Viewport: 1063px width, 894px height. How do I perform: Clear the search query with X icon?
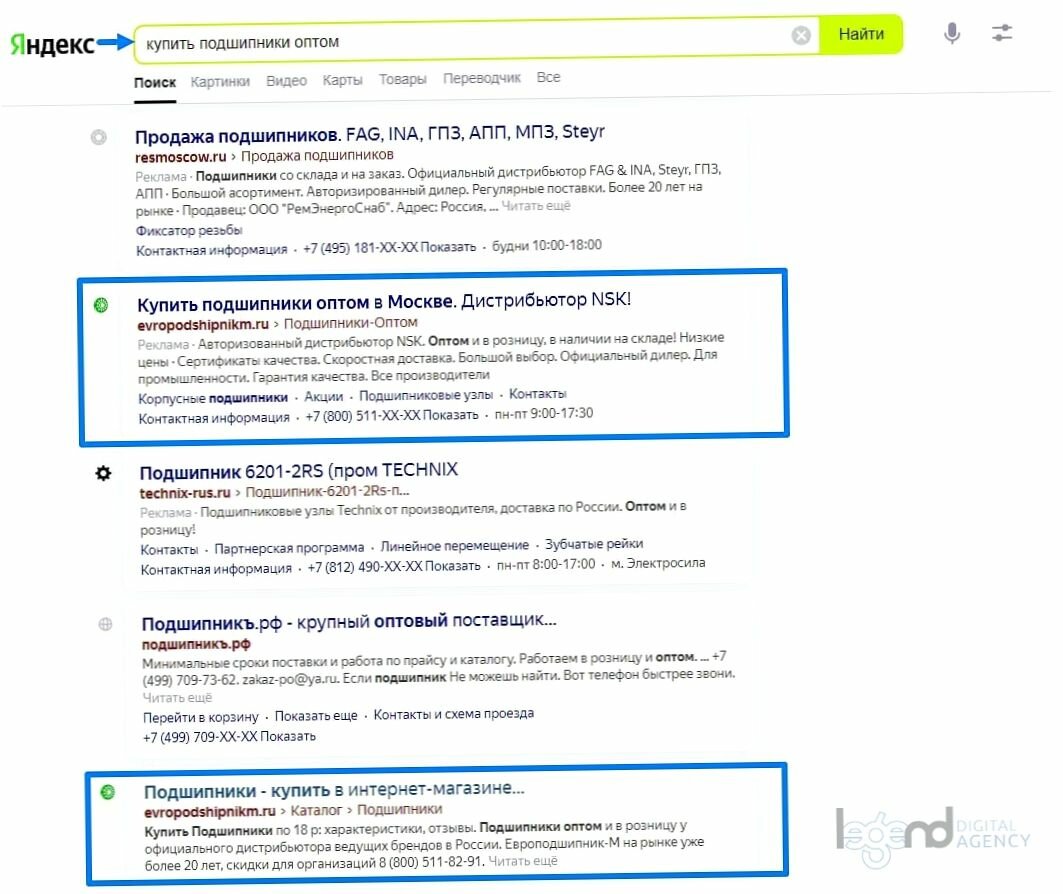point(801,35)
